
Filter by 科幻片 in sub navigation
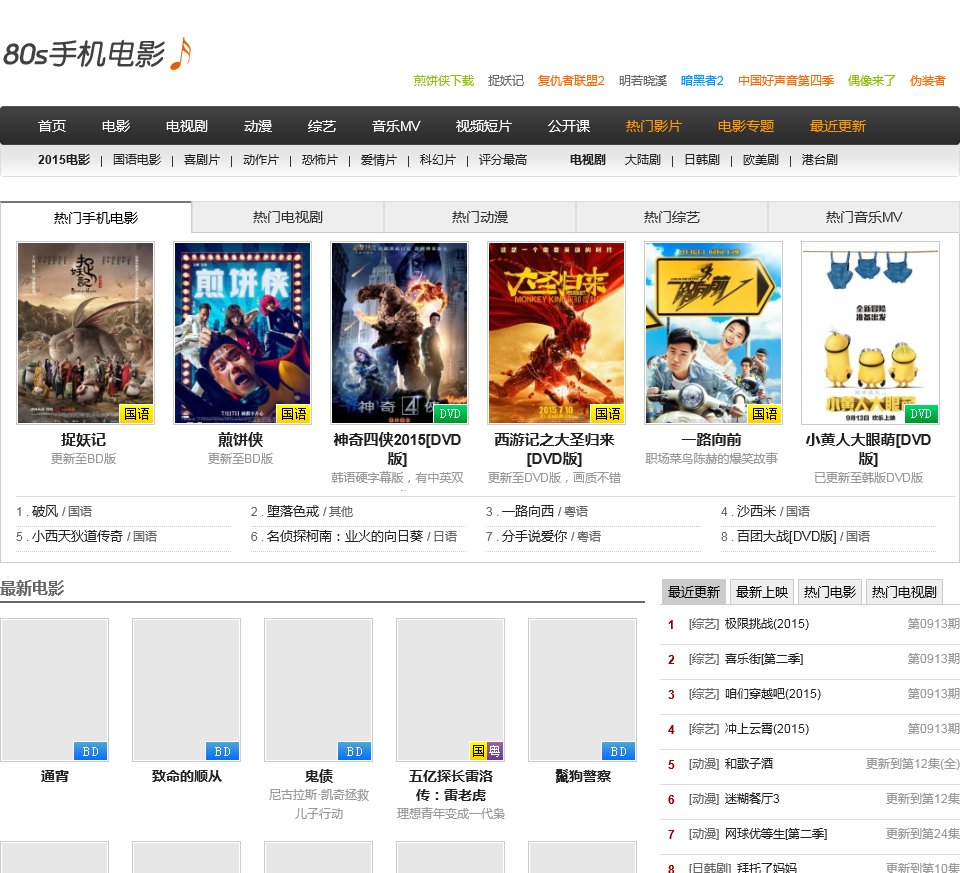click(438, 160)
